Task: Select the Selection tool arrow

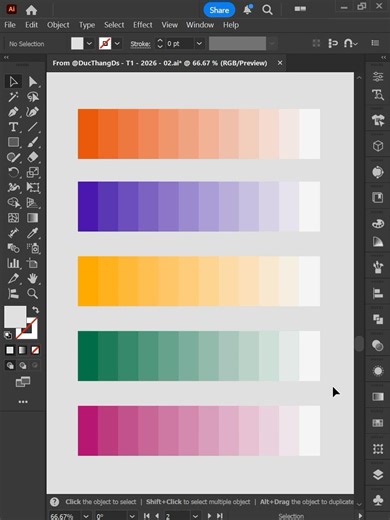Action: (13, 82)
